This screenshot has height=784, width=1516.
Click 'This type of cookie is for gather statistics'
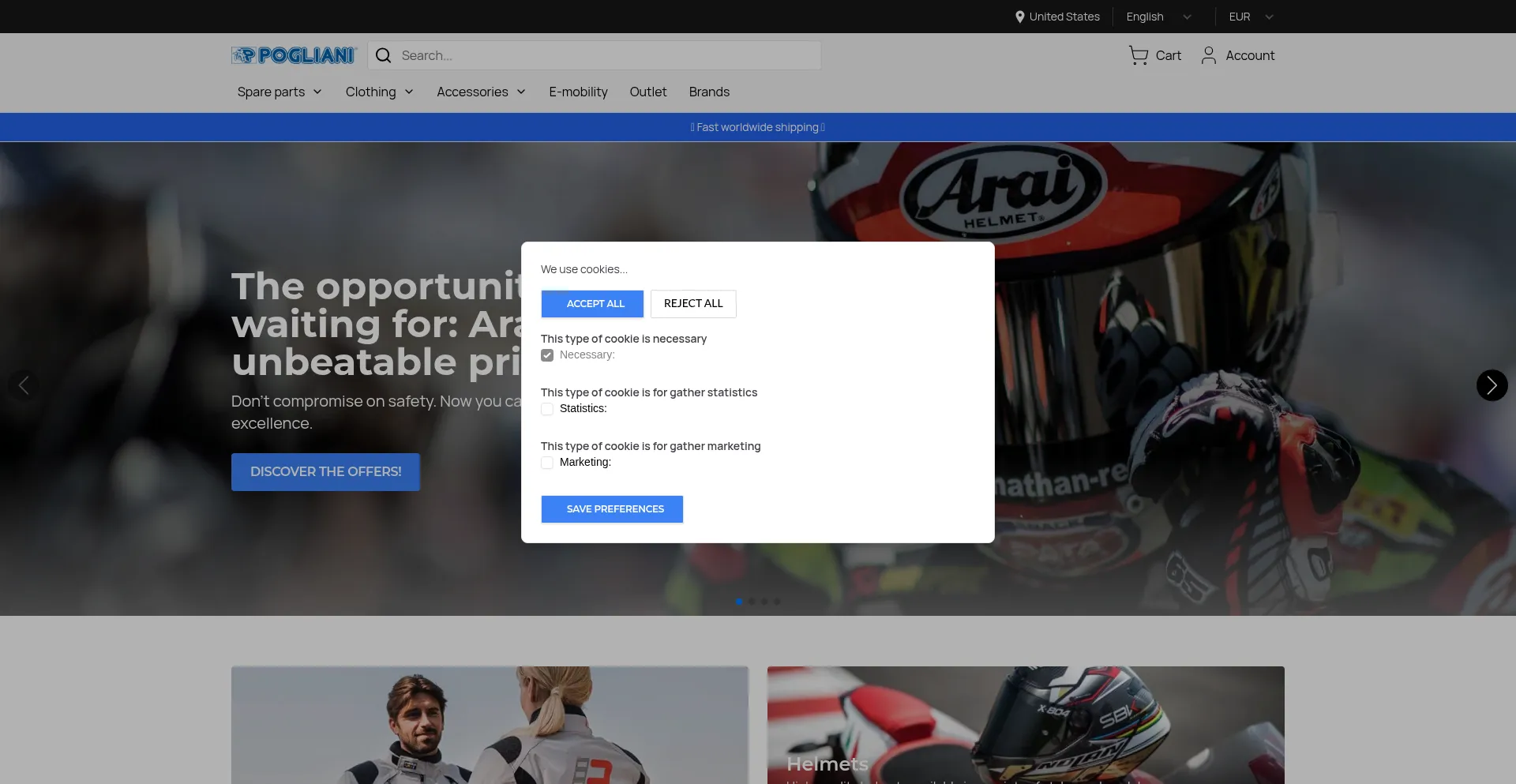point(649,392)
